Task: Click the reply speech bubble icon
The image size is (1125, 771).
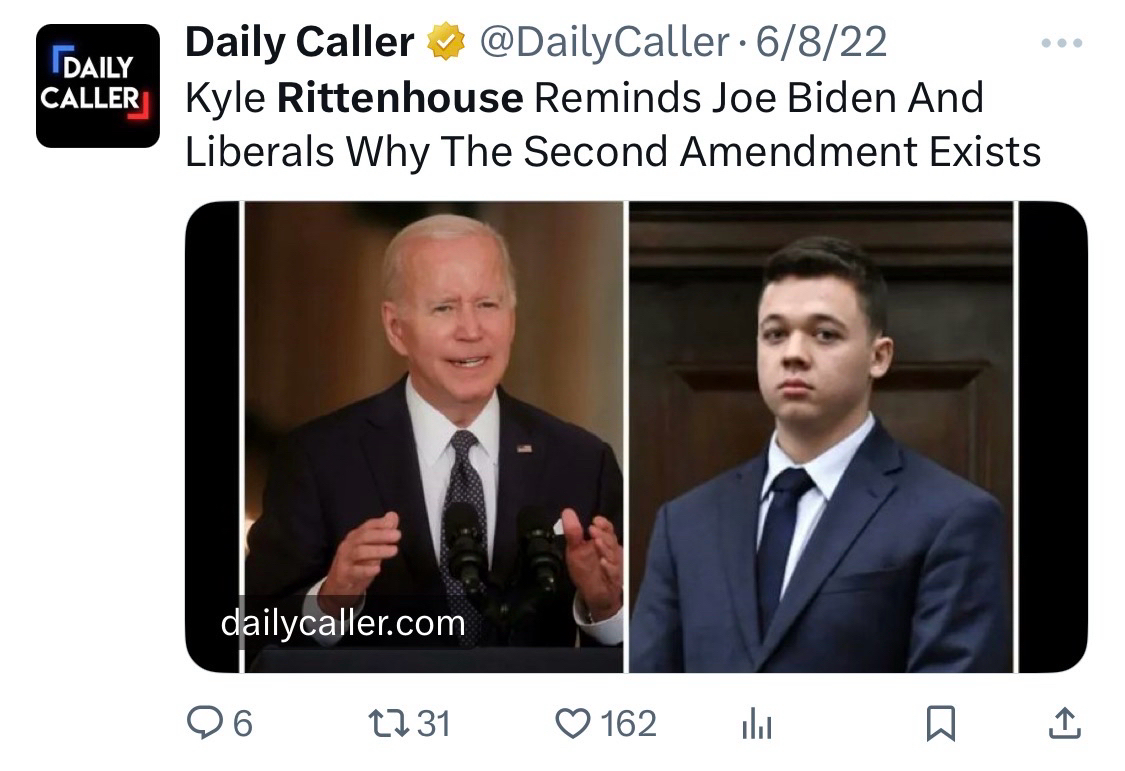Action: click(x=204, y=722)
